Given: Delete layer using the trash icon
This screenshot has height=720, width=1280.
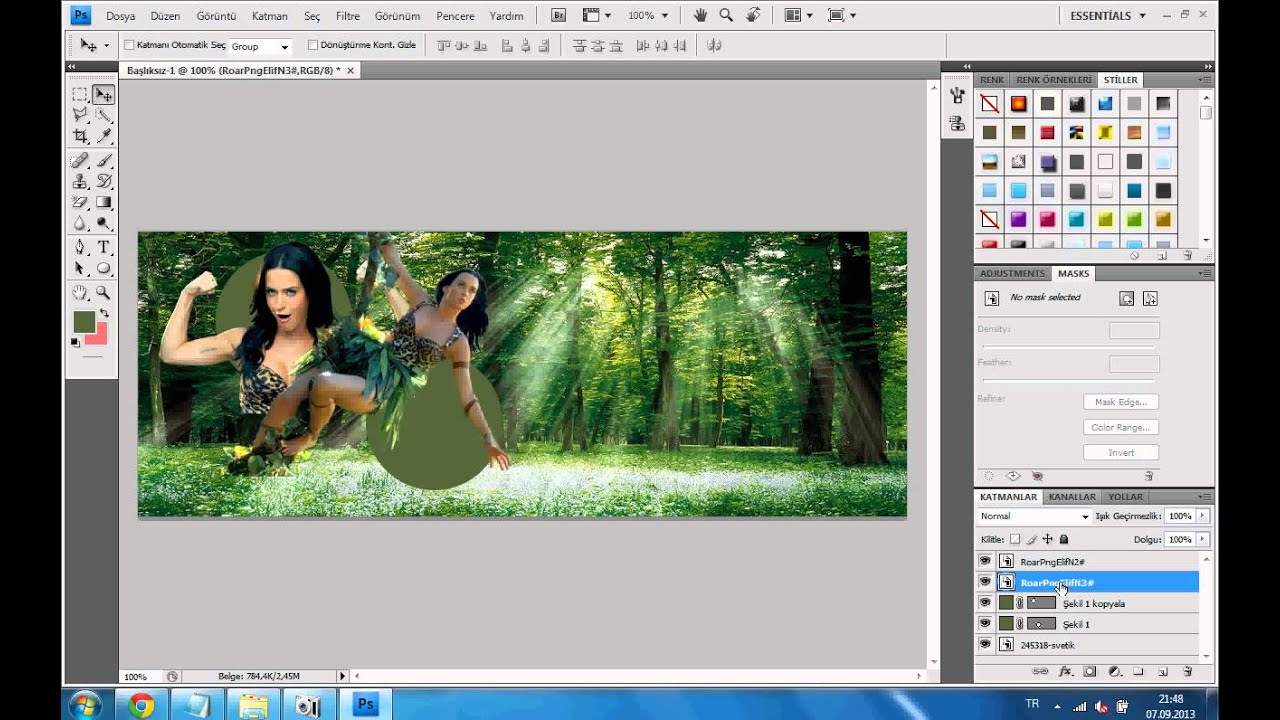Looking at the screenshot, I should pyautogui.click(x=1188, y=672).
